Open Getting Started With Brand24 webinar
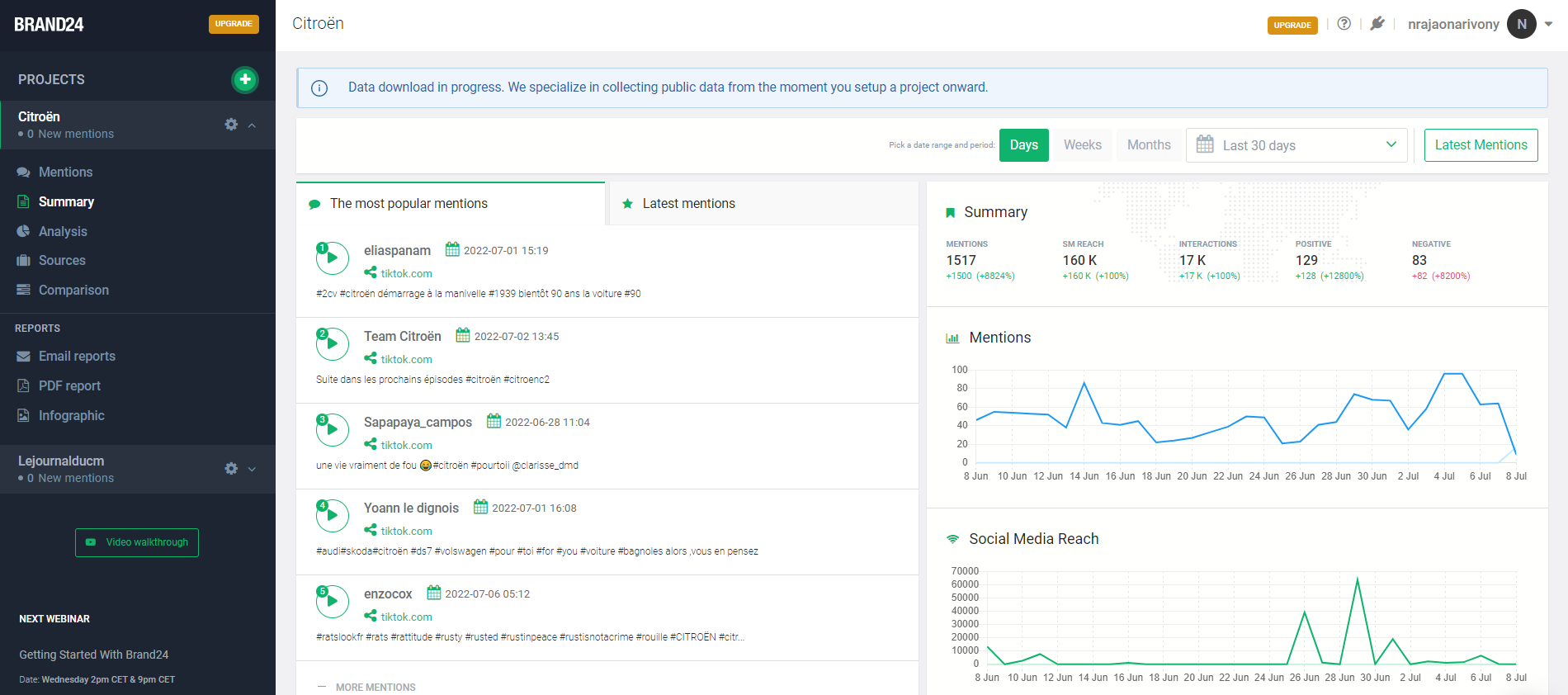Image resolution: width=1568 pixels, height=695 pixels. tap(94, 655)
